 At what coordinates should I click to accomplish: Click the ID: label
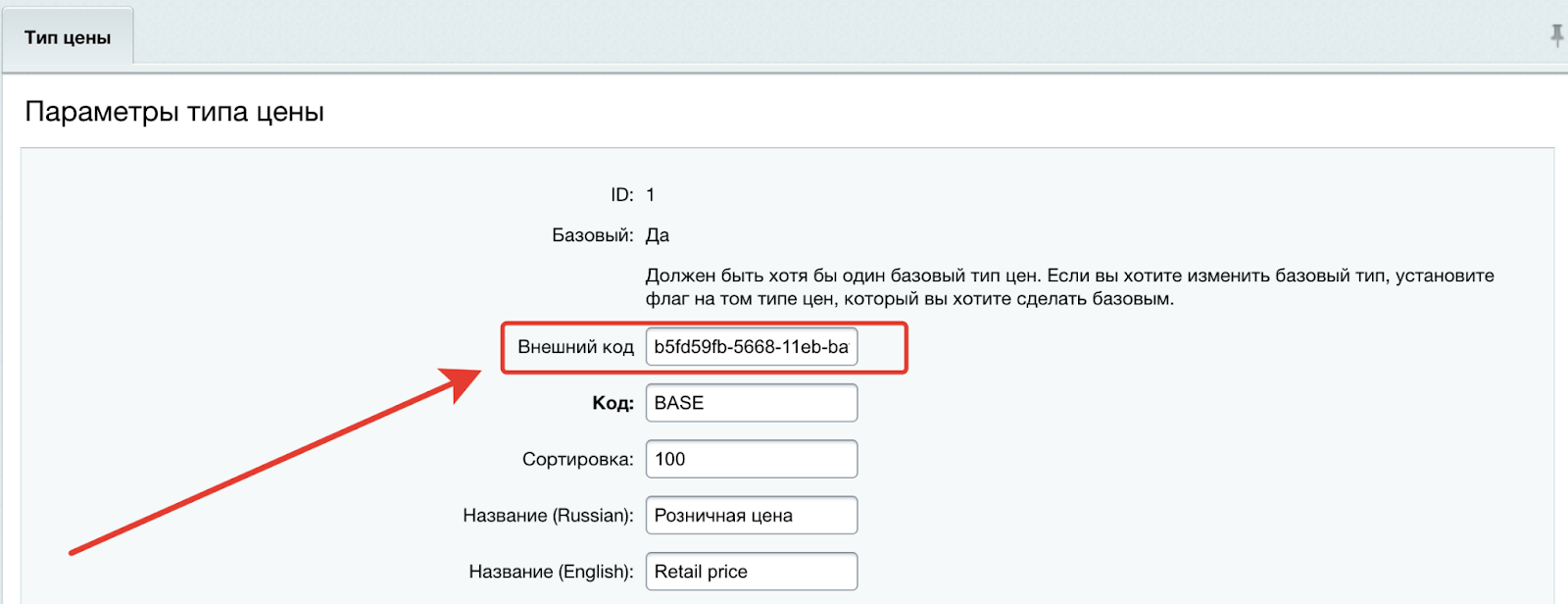coord(622,195)
